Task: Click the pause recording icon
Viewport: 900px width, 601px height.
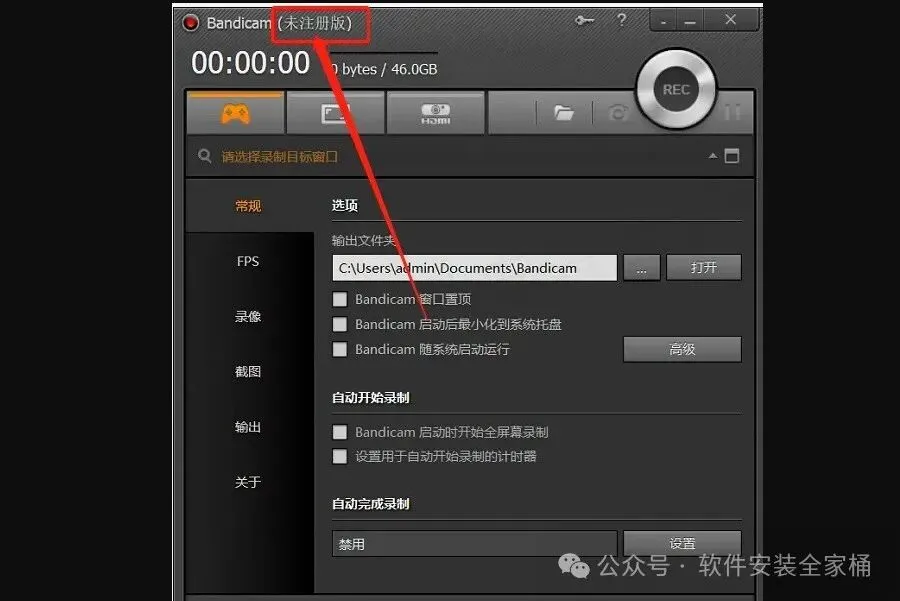Action: [x=732, y=113]
